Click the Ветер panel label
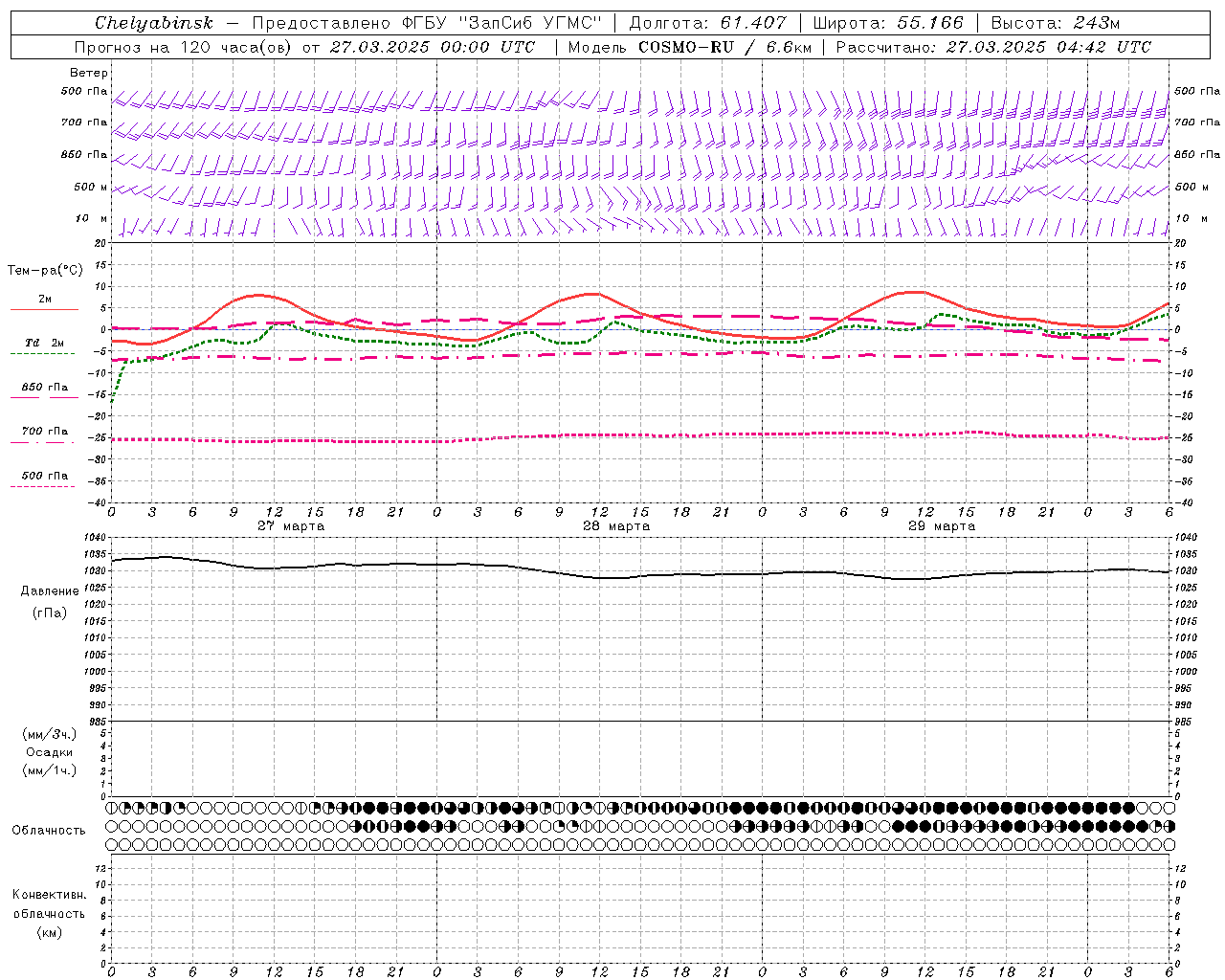This screenshot has height=980, width=1225. pyautogui.click(x=89, y=73)
